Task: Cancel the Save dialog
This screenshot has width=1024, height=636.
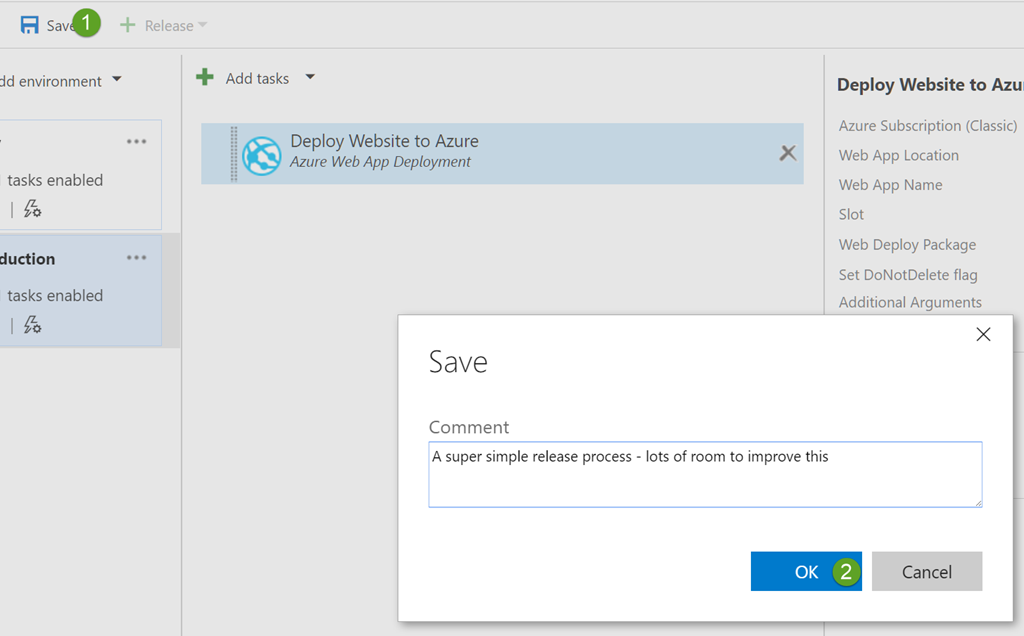Action: pos(926,571)
